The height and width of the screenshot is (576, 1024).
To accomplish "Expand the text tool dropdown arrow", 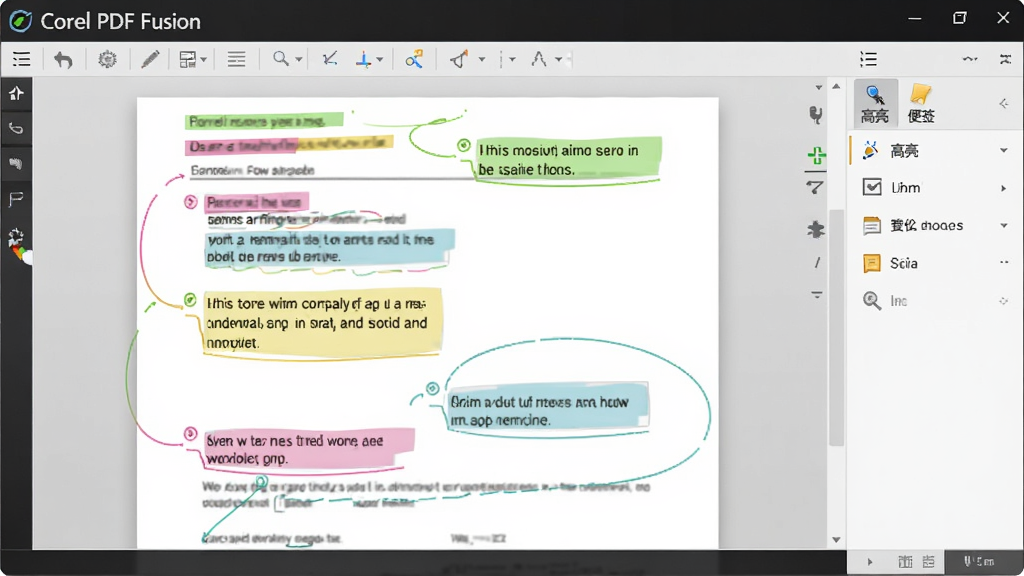I will point(559,59).
